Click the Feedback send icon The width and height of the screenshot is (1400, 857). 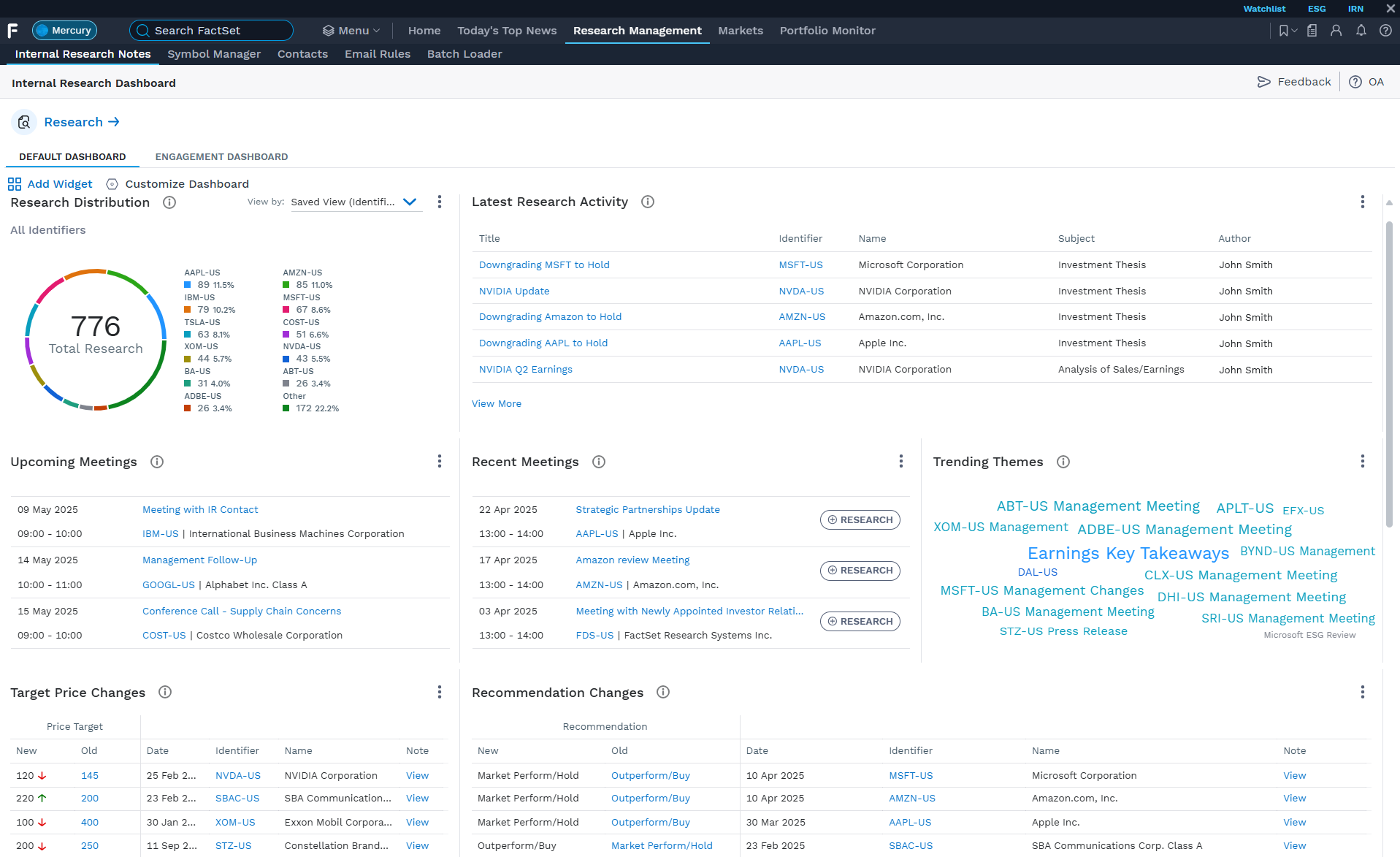[x=1264, y=82]
